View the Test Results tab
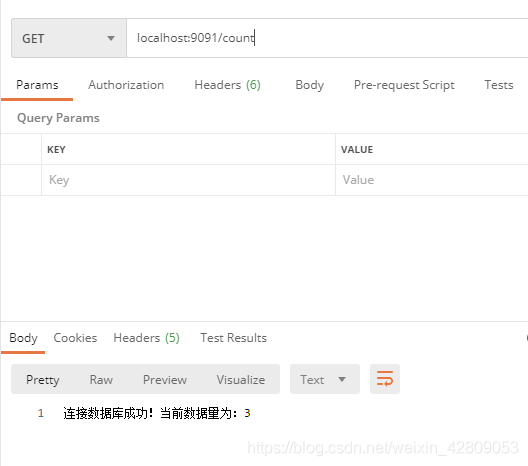Viewport: 528px width, 466px height. 233,338
